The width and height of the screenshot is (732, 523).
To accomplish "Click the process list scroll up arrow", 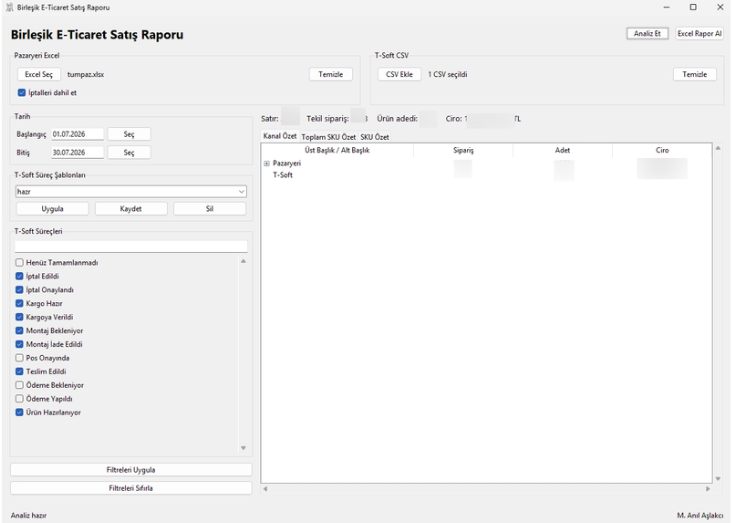I will tap(243, 261).
